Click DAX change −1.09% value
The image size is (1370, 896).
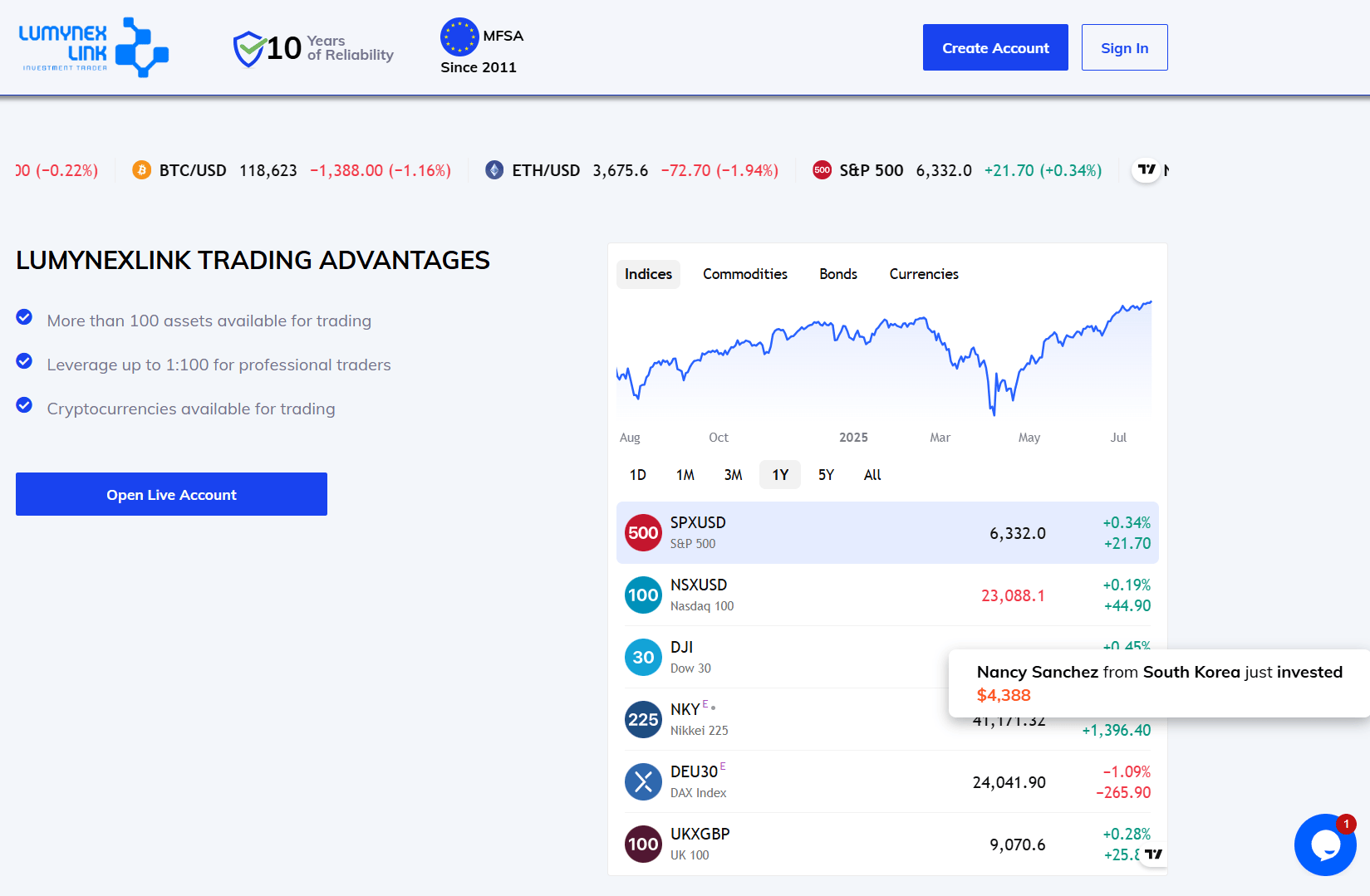click(1127, 771)
